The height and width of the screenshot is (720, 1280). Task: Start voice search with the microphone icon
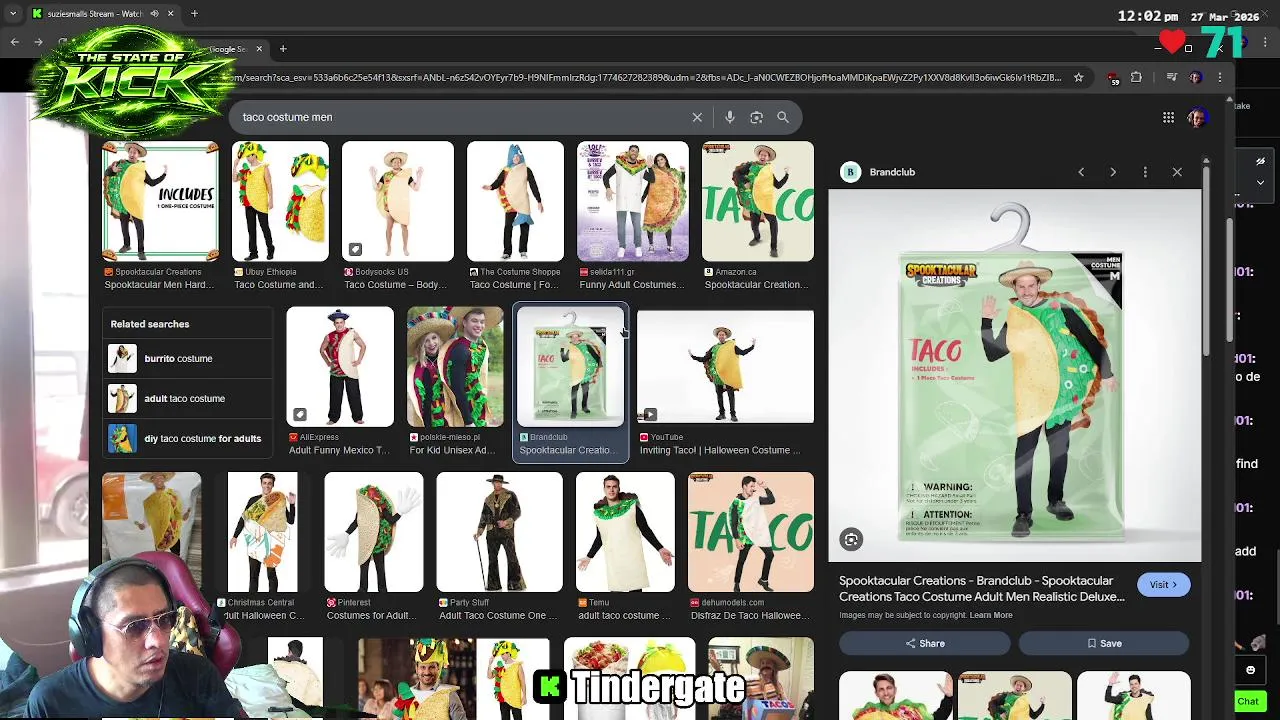coord(730,117)
